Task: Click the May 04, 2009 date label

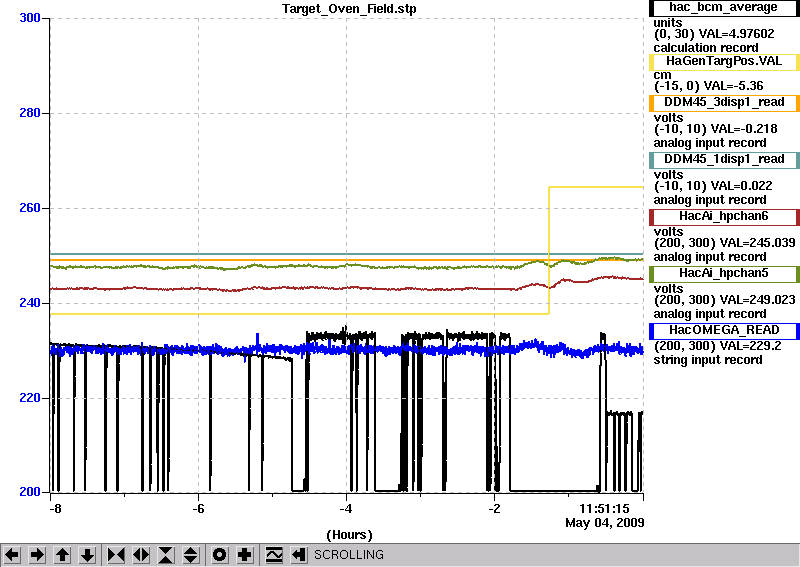Action: (x=605, y=523)
